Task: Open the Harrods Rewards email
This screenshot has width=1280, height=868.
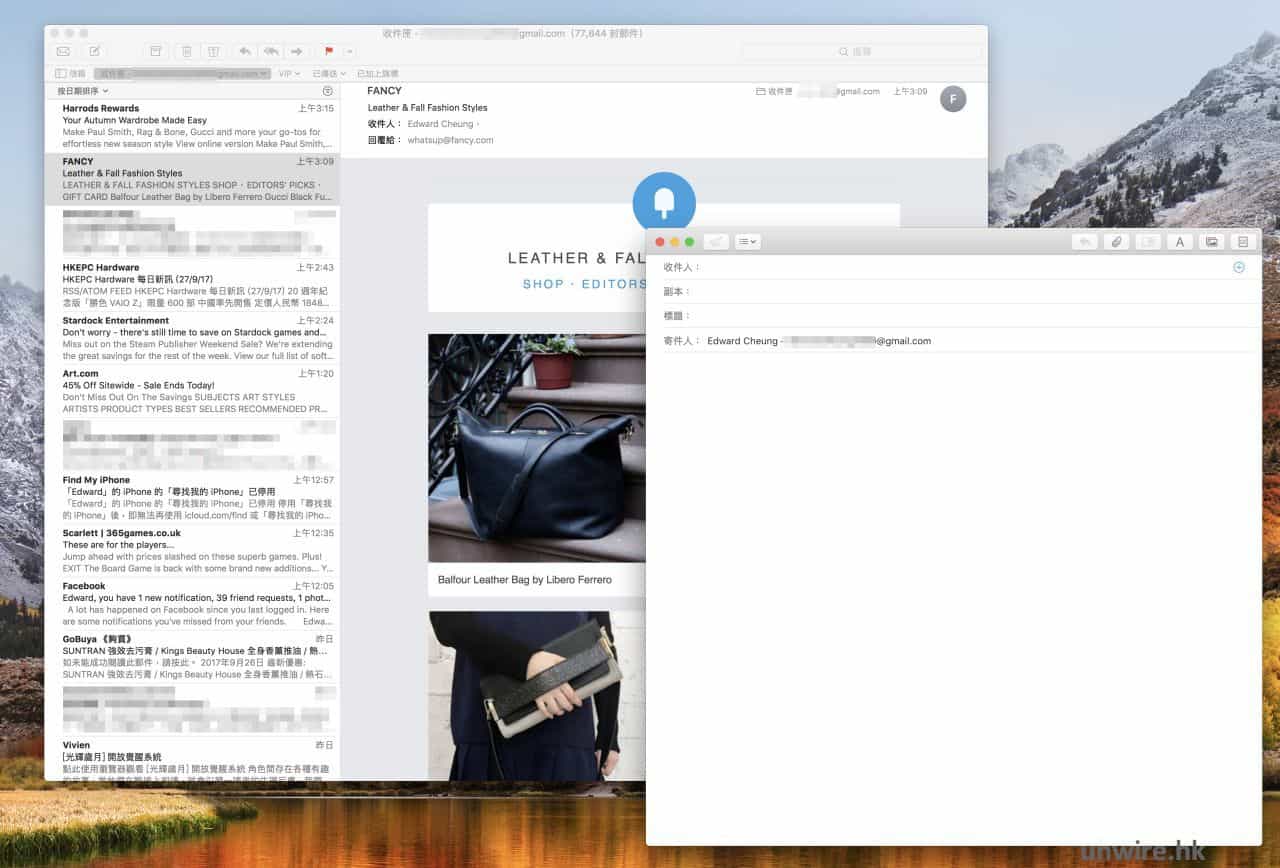Action: tap(192, 126)
